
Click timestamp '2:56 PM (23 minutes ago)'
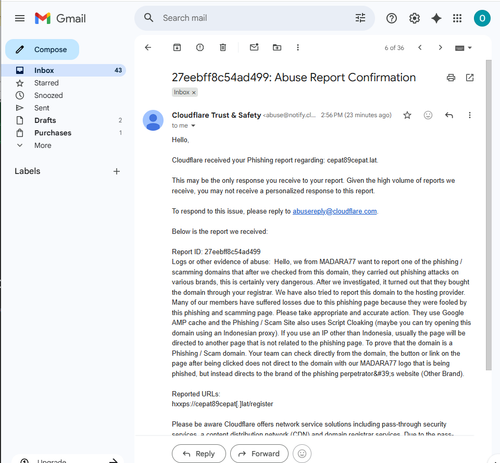pyautogui.click(x=356, y=115)
